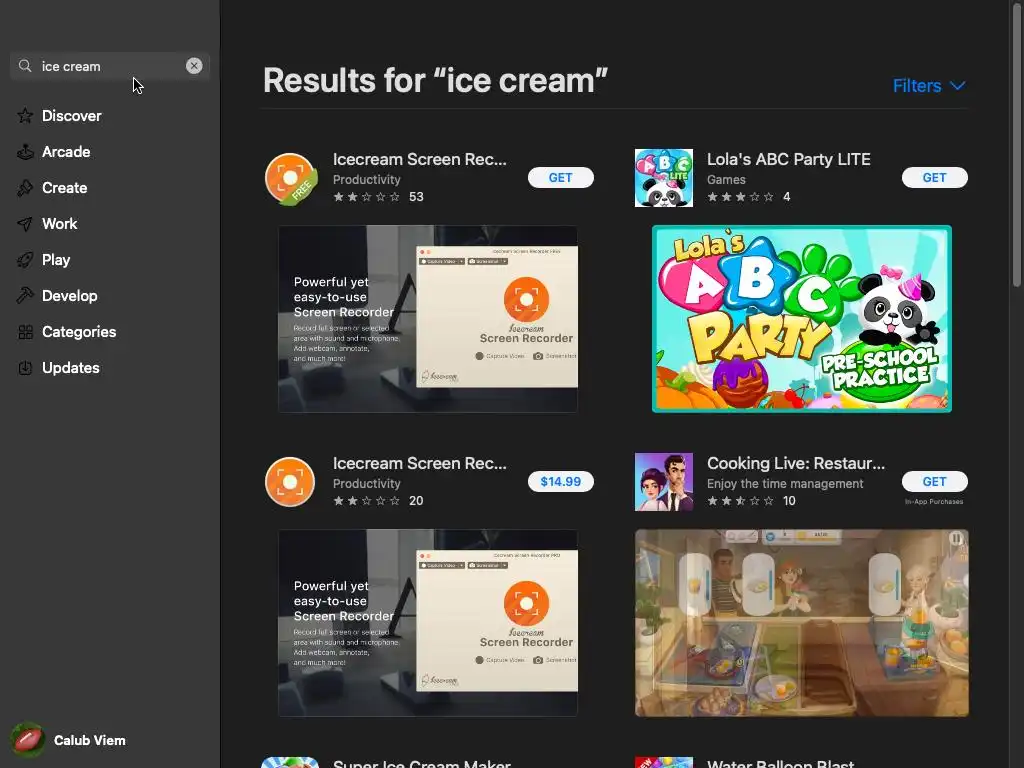Open the Cooking Live video preview
The image size is (1024, 768).
801,622
